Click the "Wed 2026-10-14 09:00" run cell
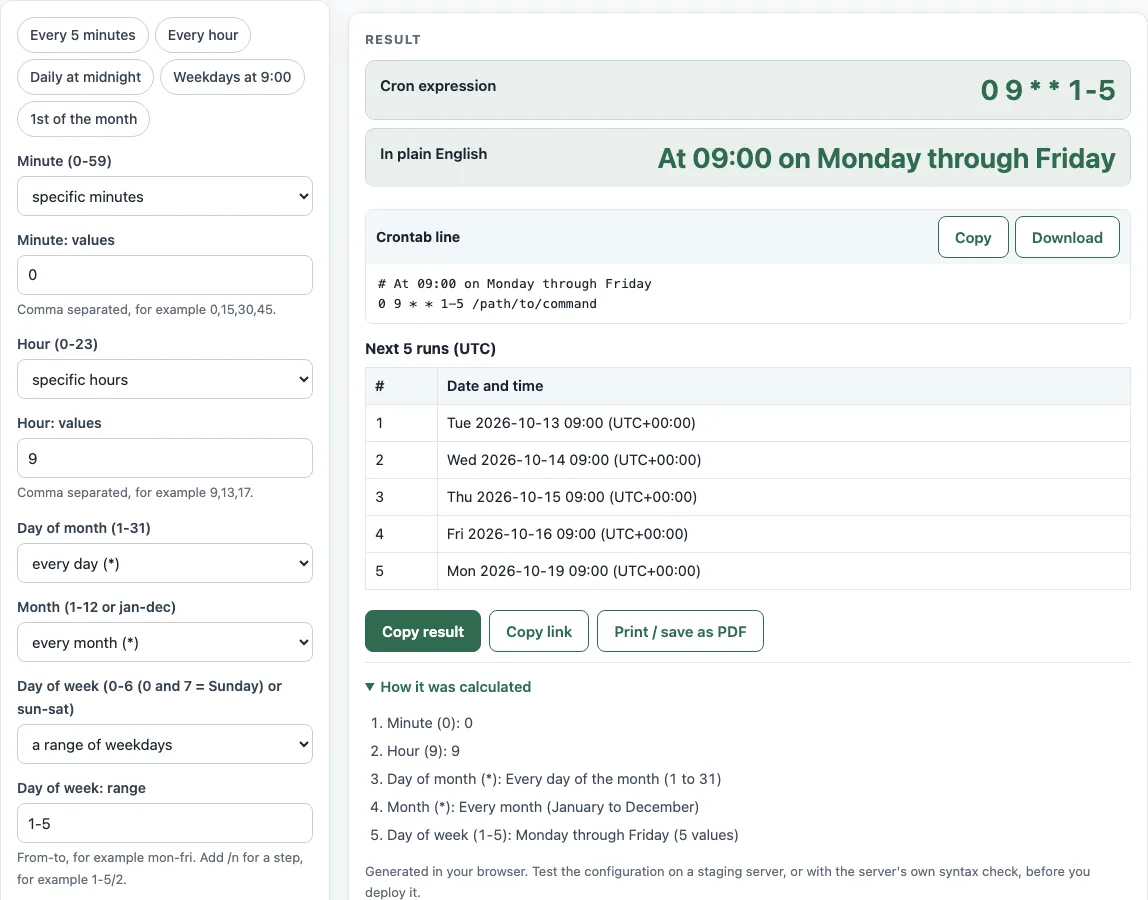The image size is (1148, 900). point(783,460)
